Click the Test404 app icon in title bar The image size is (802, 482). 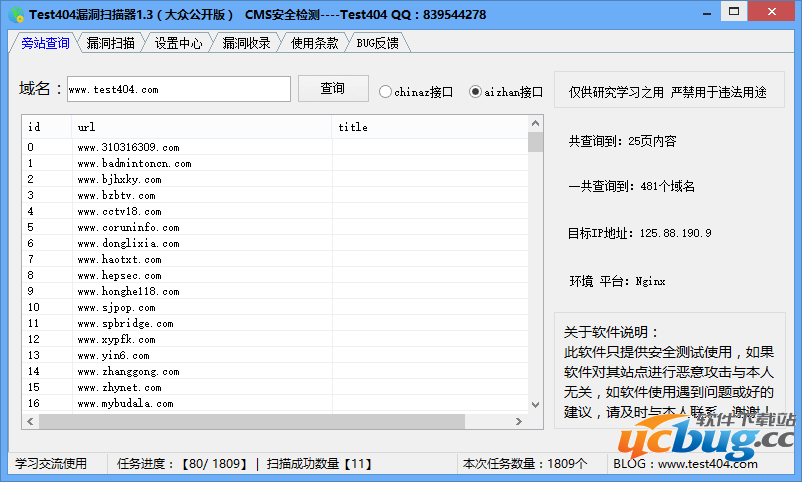[x=15, y=14]
